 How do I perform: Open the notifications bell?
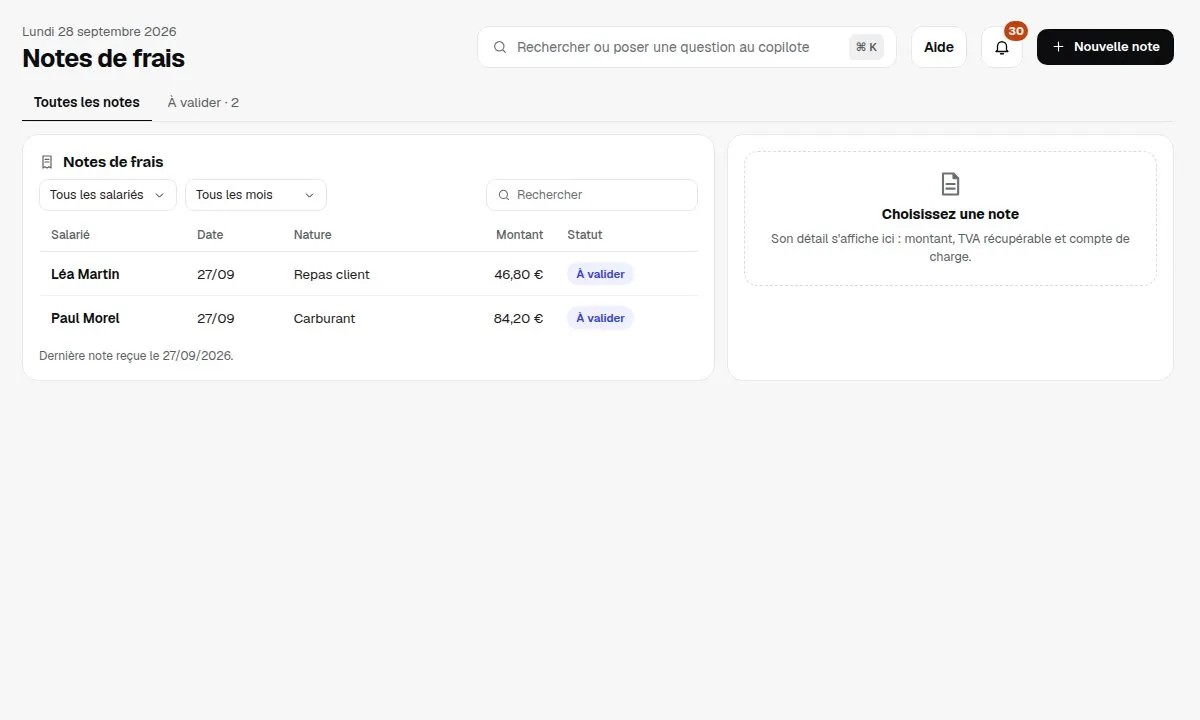(x=1002, y=47)
